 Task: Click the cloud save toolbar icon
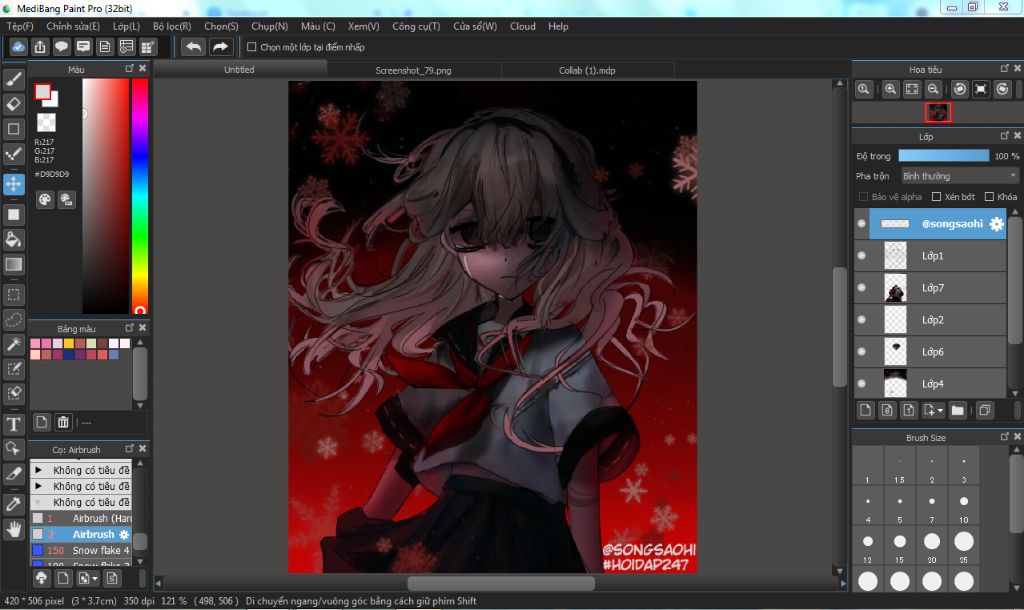pyautogui.click(x=18, y=47)
